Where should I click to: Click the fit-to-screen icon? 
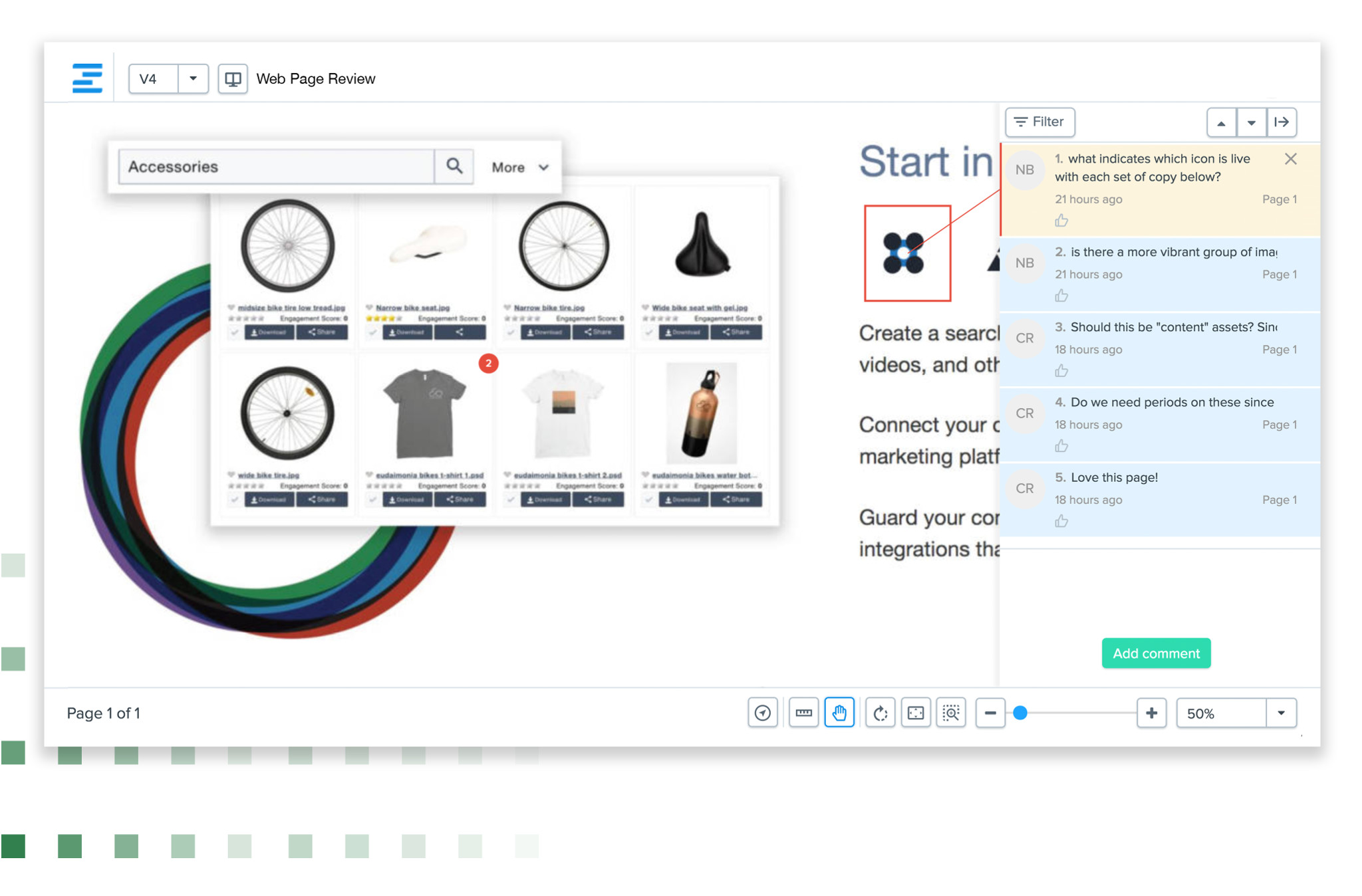coord(916,713)
